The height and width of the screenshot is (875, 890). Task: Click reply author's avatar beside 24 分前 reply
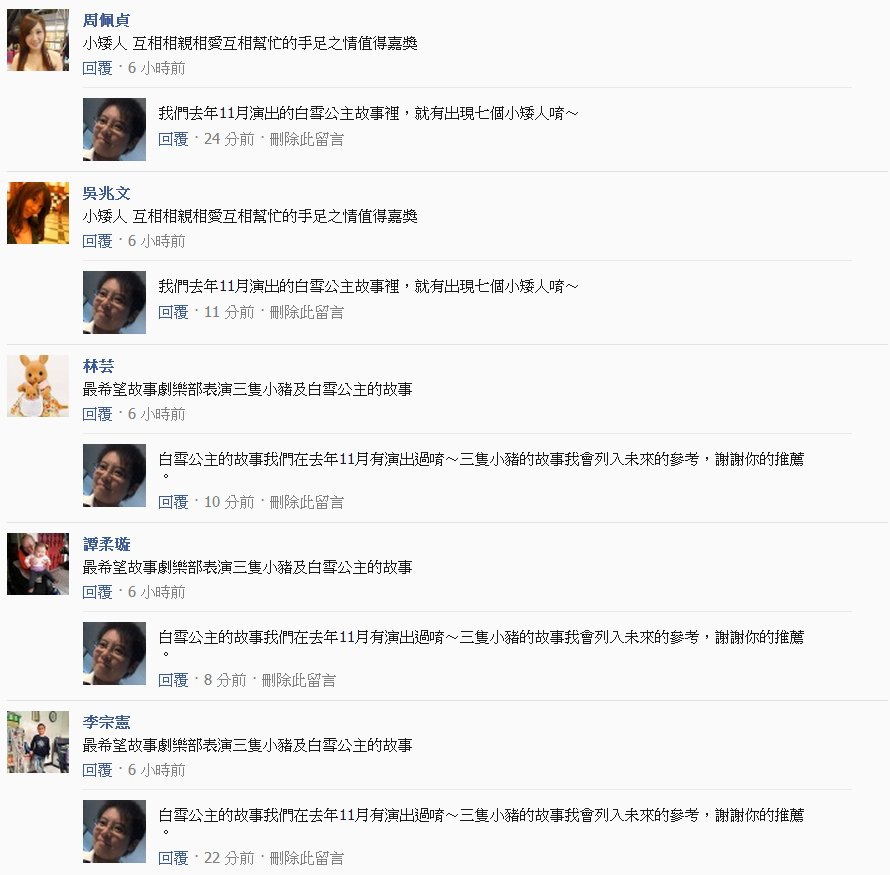(x=114, y=129)
